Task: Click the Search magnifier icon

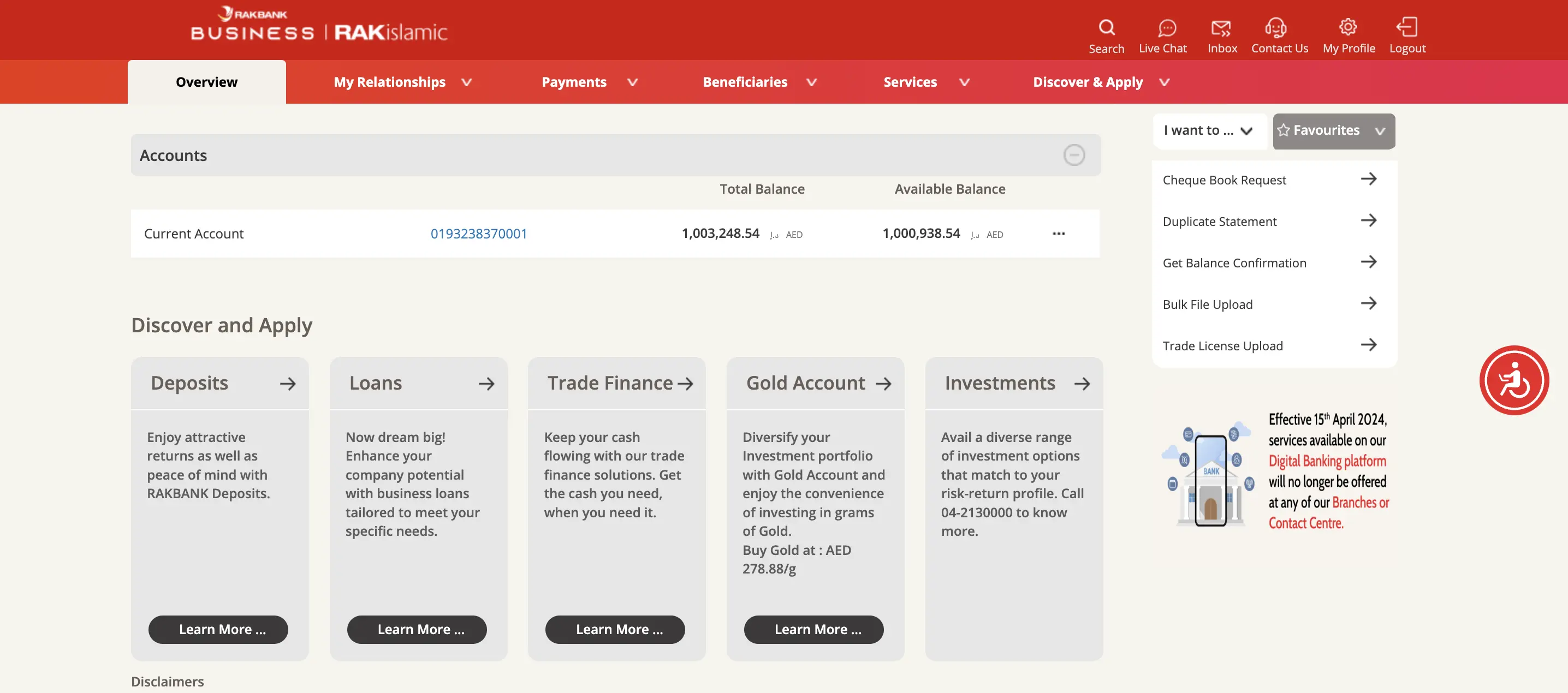Action: pos(1106,28)
